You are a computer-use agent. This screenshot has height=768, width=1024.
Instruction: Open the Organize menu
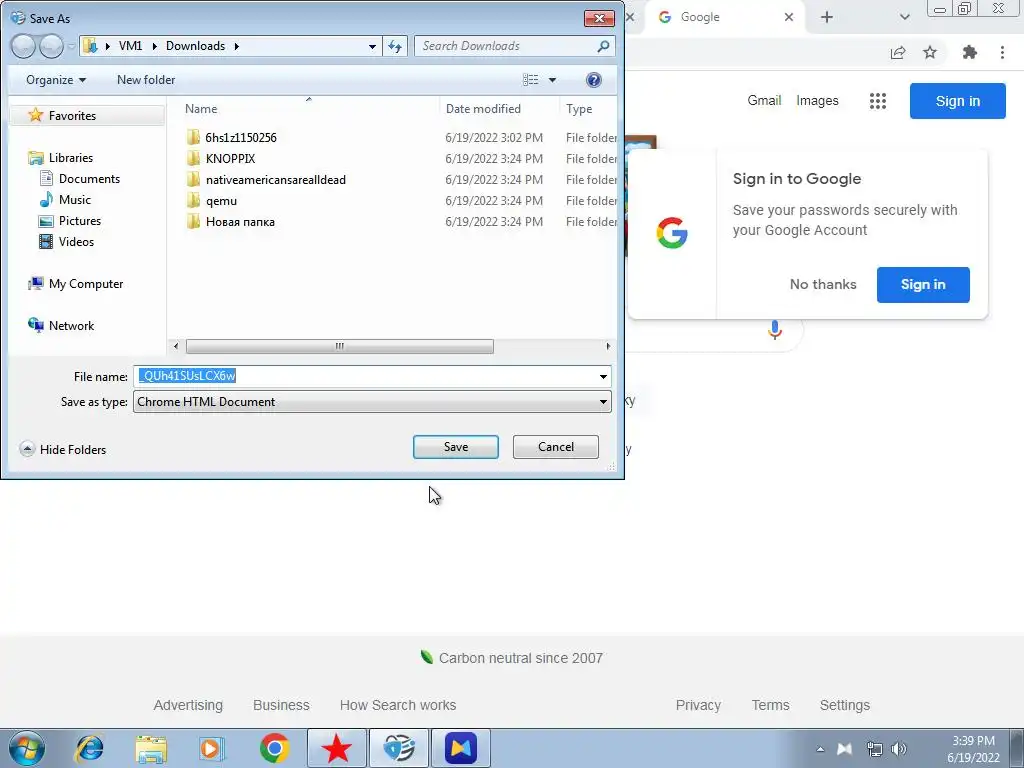(56, 80)
